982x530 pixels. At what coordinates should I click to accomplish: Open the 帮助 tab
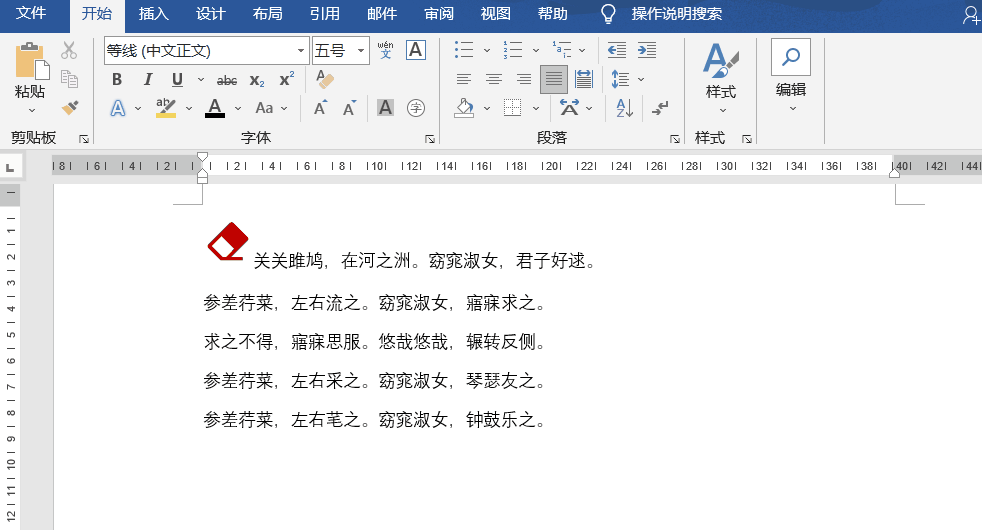click(x=552, y=14)
